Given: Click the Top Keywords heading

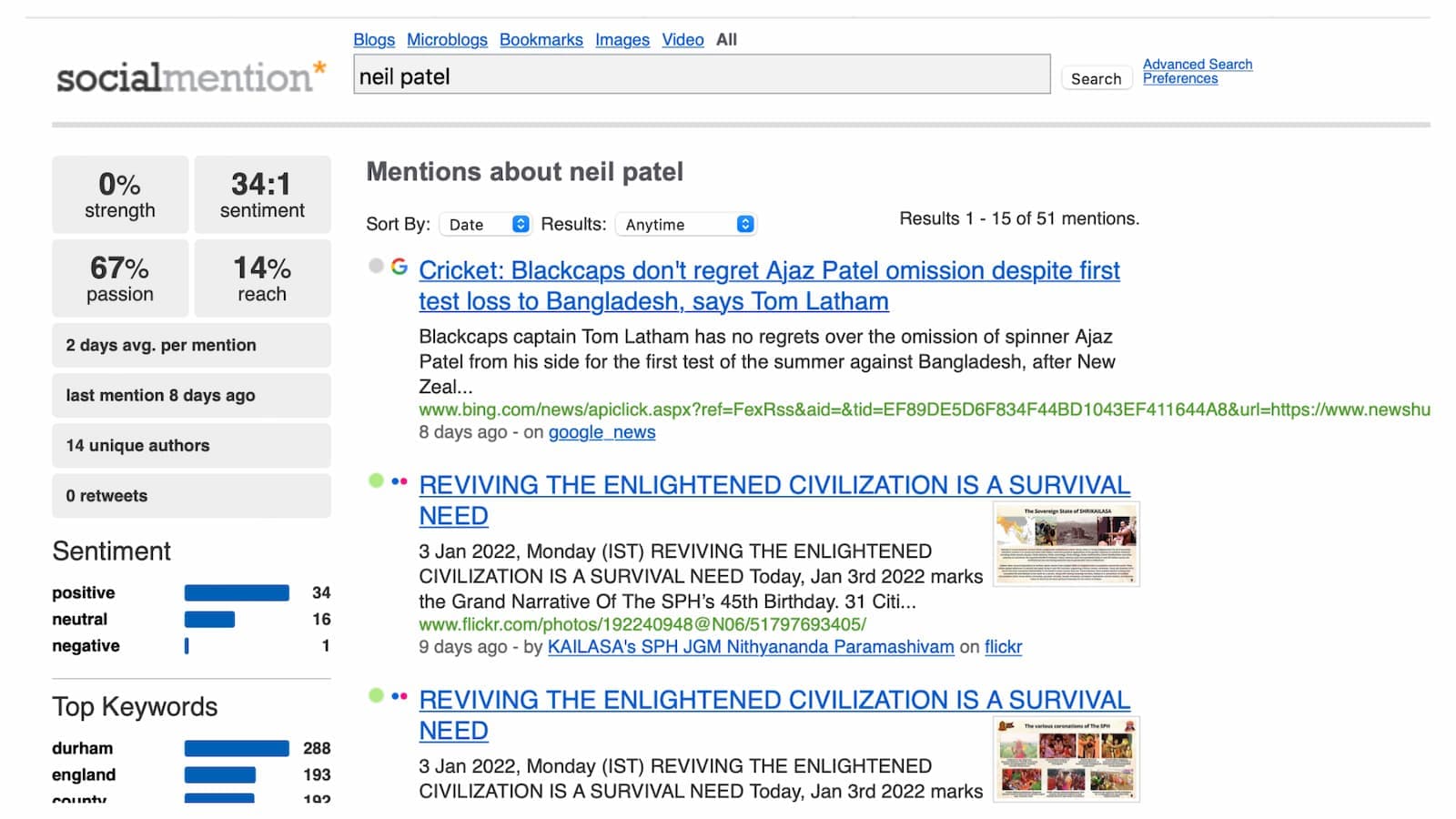Looking at the screenshot, I should (x=135, y=706).
